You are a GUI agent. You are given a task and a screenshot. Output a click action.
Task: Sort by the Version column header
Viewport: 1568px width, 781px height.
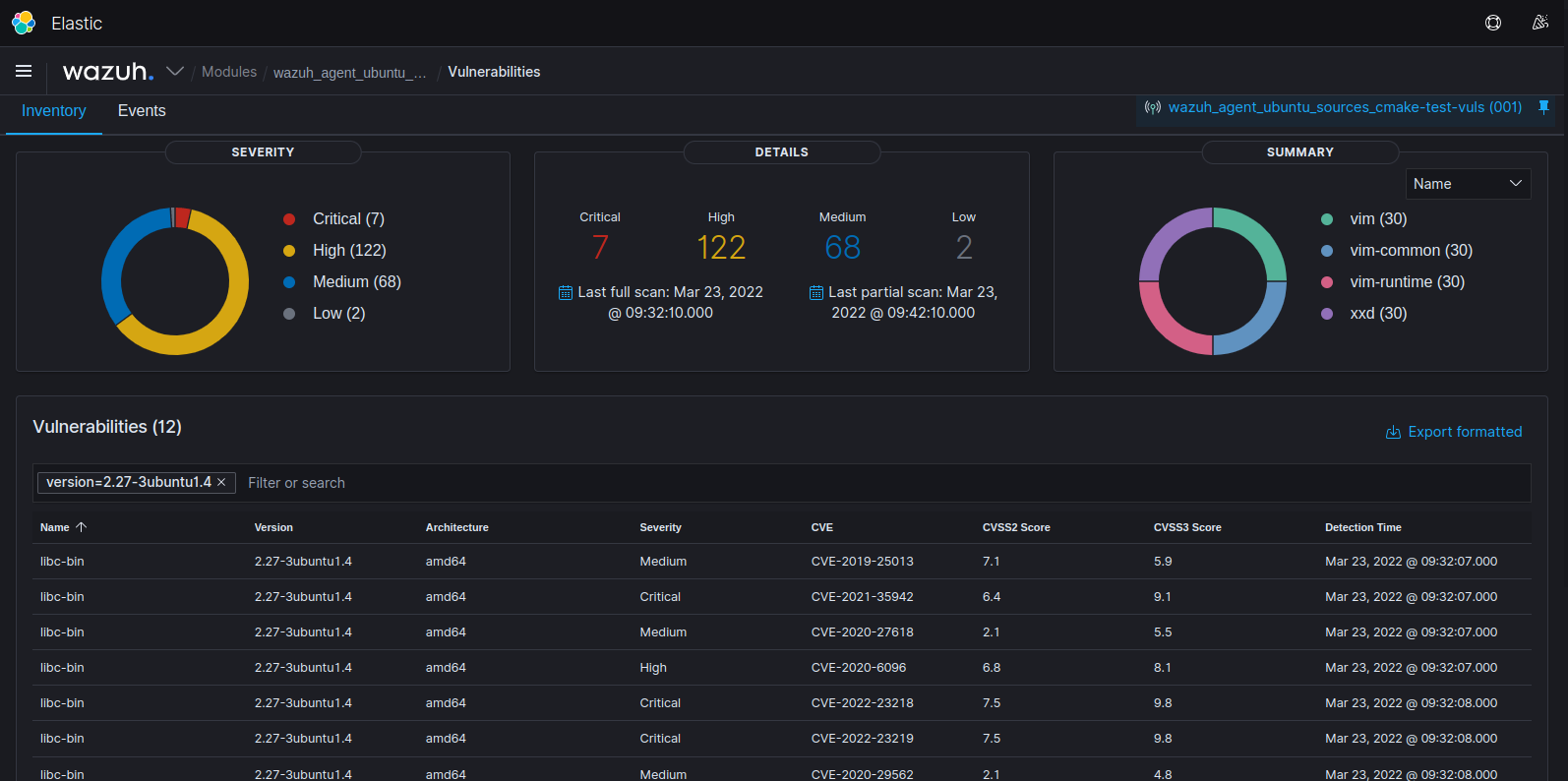(273, 527)
